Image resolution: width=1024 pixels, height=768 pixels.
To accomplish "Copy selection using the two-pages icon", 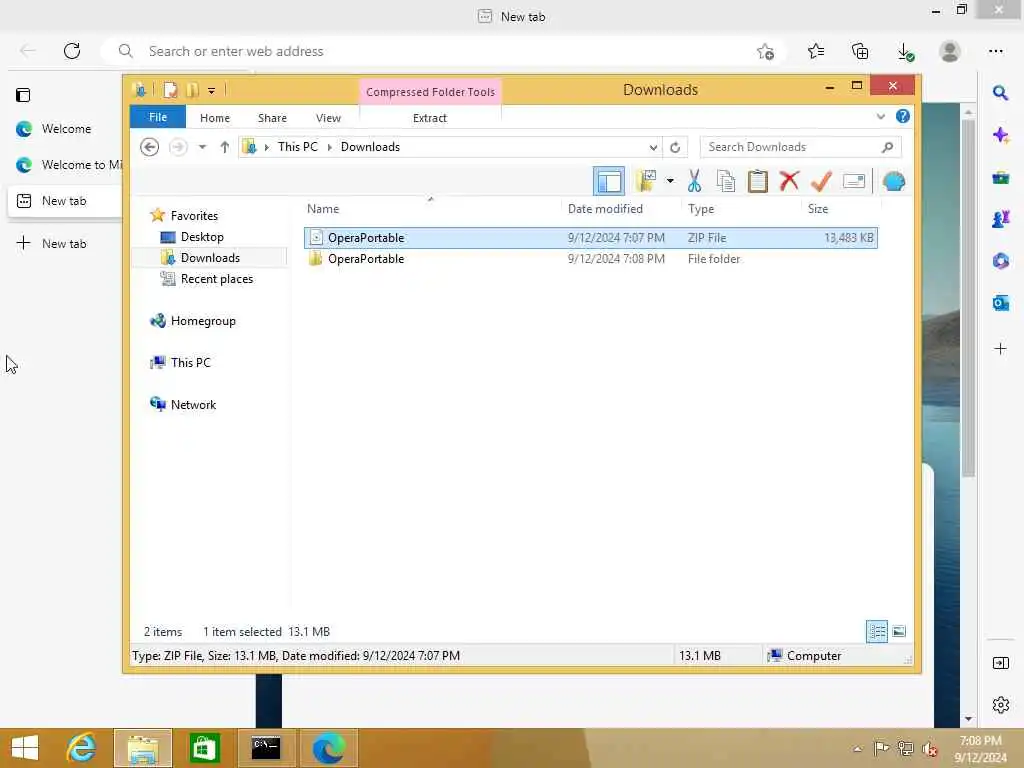I will pos(726,181).
